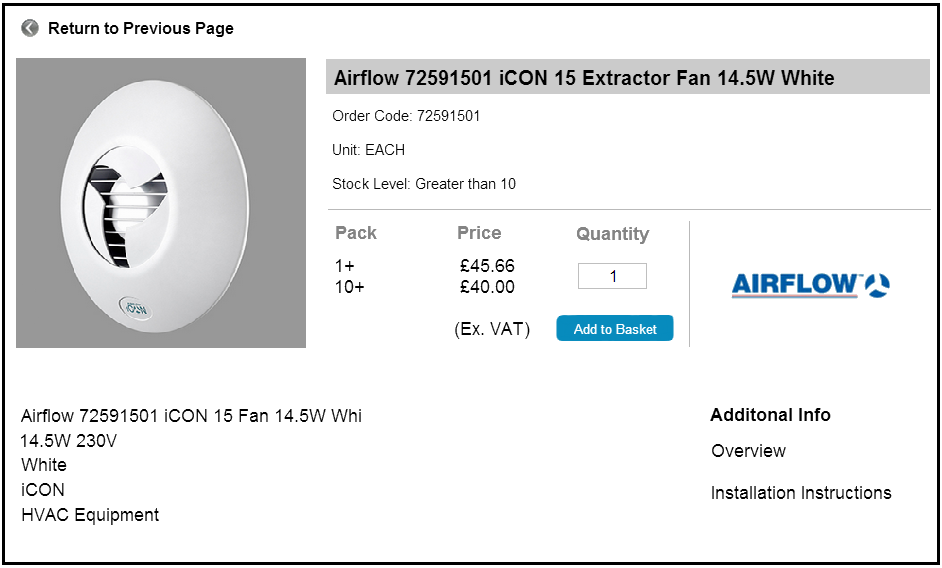Click the iCON extractor fan product image
Viewport: 942px width, 568px height.
[161, 203]
